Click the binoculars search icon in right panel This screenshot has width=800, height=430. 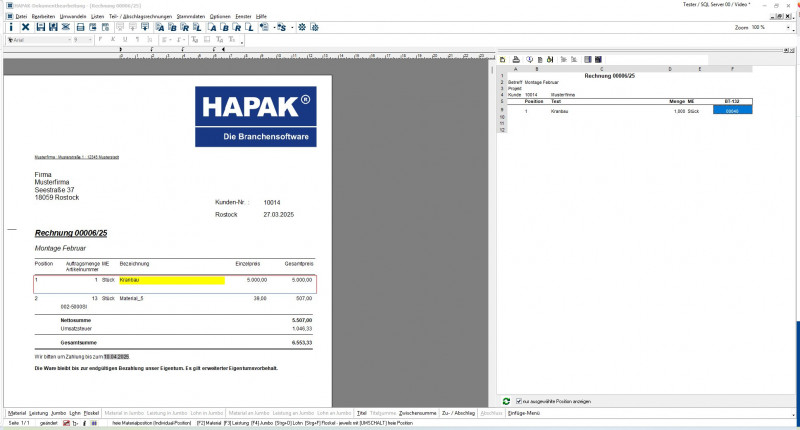pos(550,60)
